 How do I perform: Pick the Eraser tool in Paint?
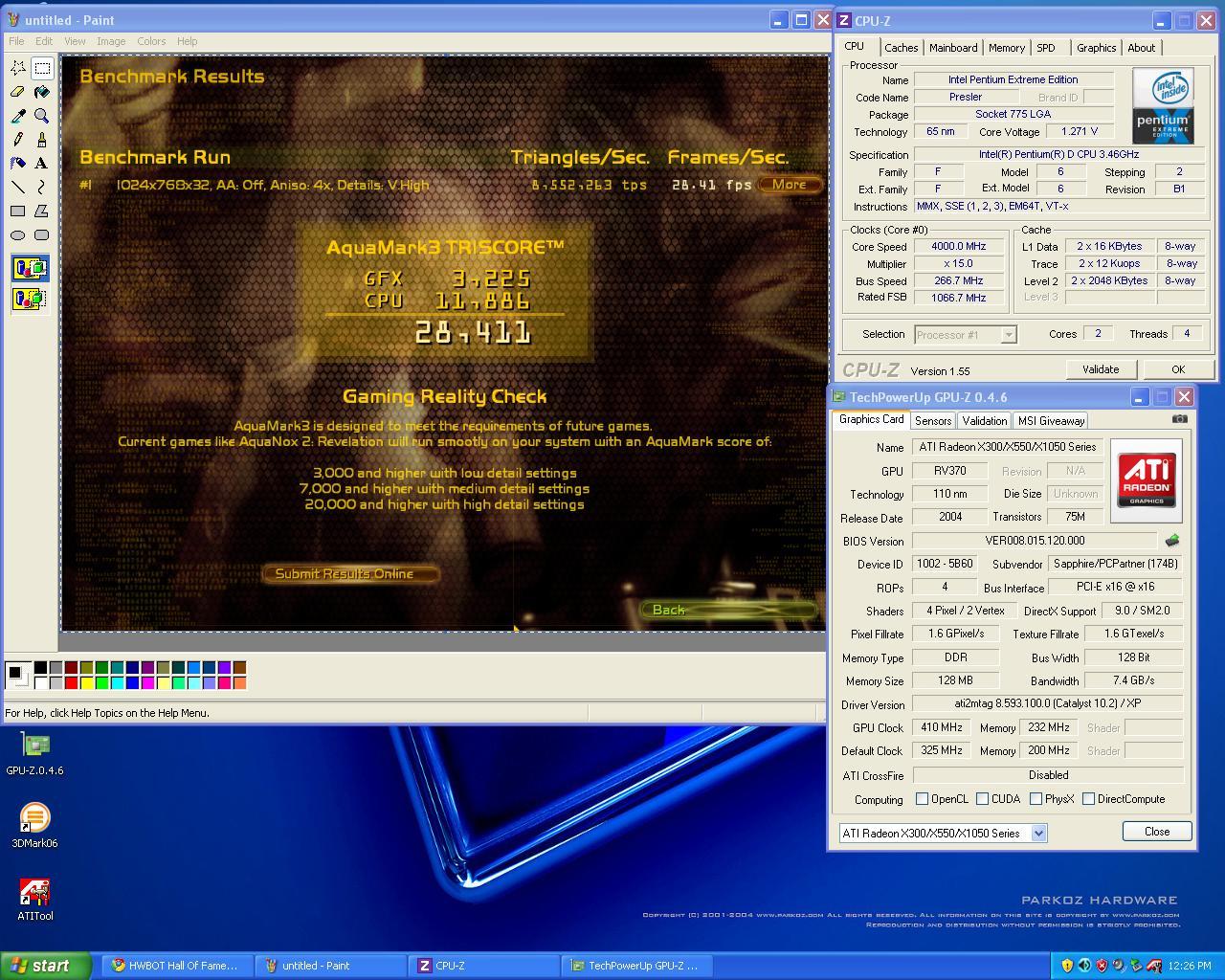pos(18,92)
